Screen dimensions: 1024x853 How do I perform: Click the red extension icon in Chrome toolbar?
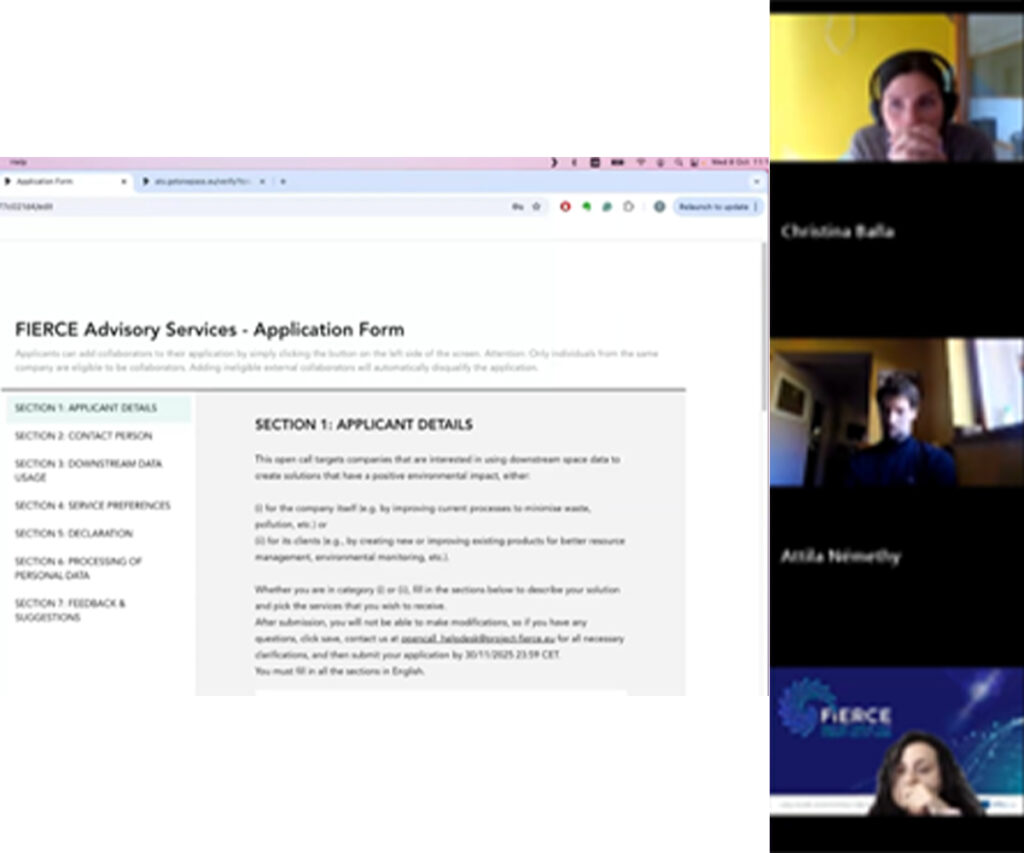coord(566,207)
